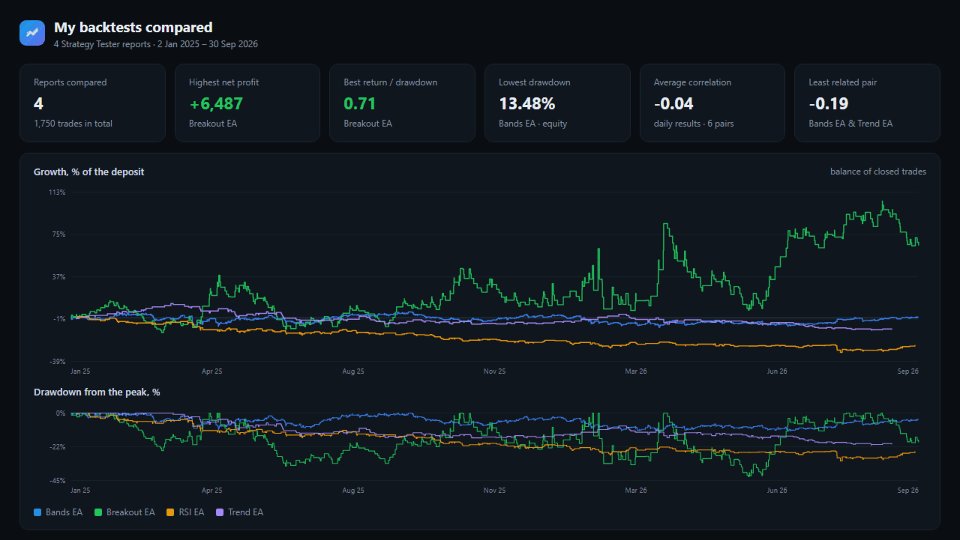Click the 'Growth, % of the deposit' heading
Screen dimensions: 960x540
point(89,172)
